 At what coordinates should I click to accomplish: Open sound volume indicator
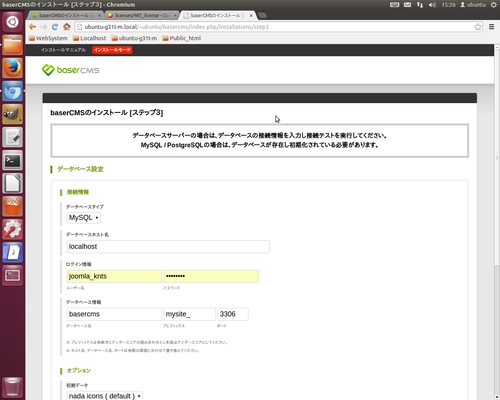pyautogui.click(x=432, y=5)
